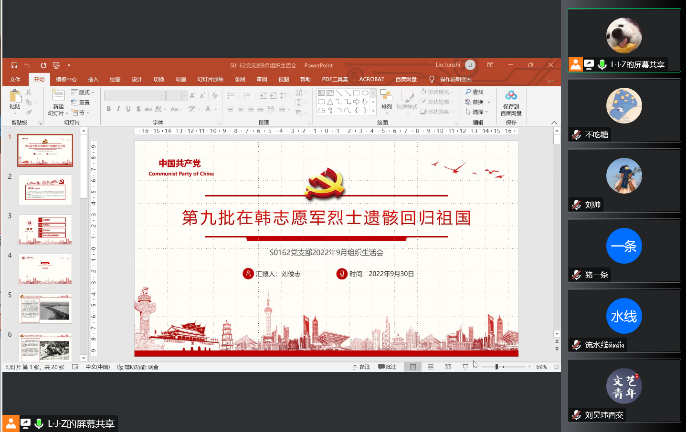Expand the Layout (版式) dropdown
The height and width of the screenshot is (432, 686).
point(84,93)
